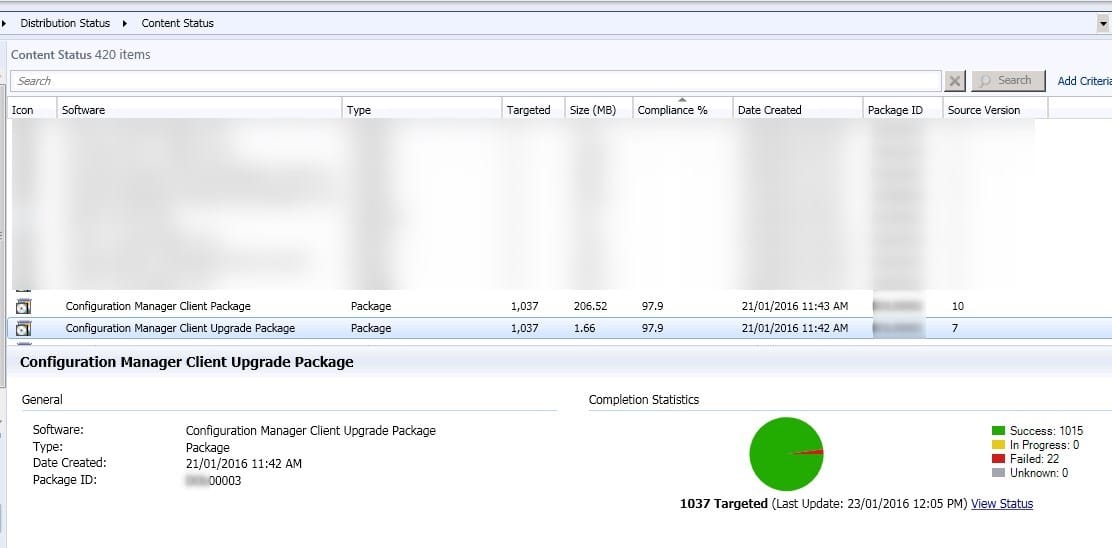Open the View Status link
The width and height of the screenshot is (1112, 548).
pos(1001,503)
